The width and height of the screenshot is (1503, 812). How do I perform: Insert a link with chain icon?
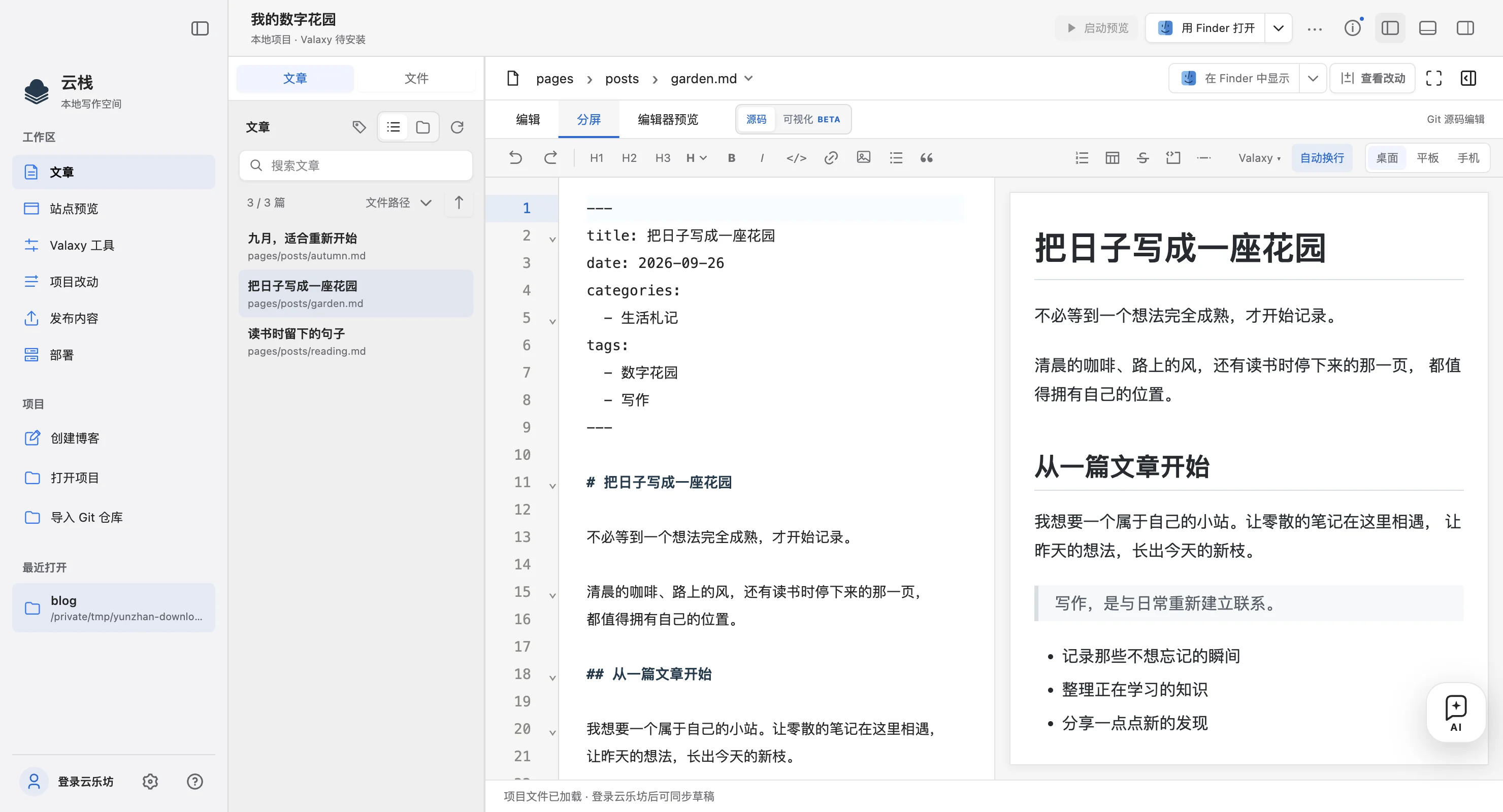[x=831, y=157]
